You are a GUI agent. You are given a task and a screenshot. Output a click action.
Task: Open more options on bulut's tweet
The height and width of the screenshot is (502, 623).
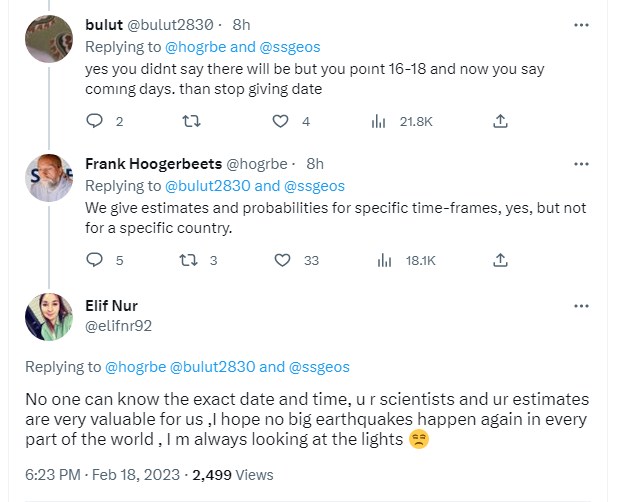[x=581, y=24]
